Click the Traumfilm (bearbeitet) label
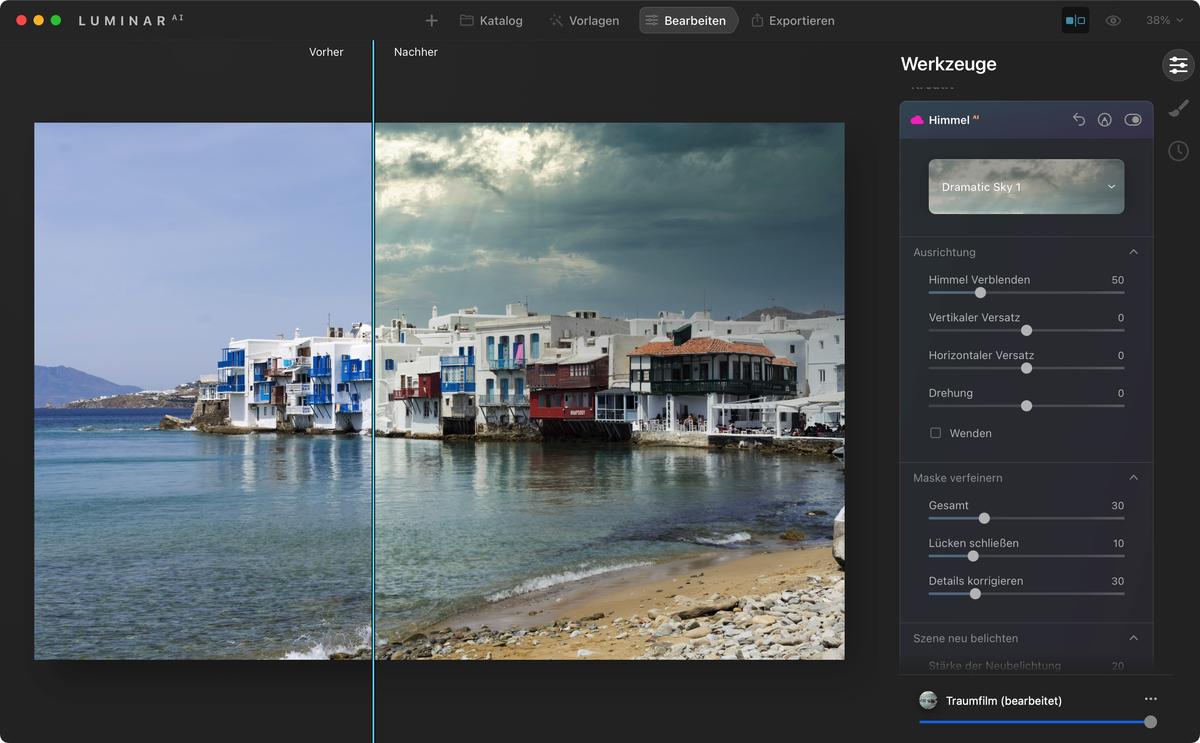 tap(1004, 701)
